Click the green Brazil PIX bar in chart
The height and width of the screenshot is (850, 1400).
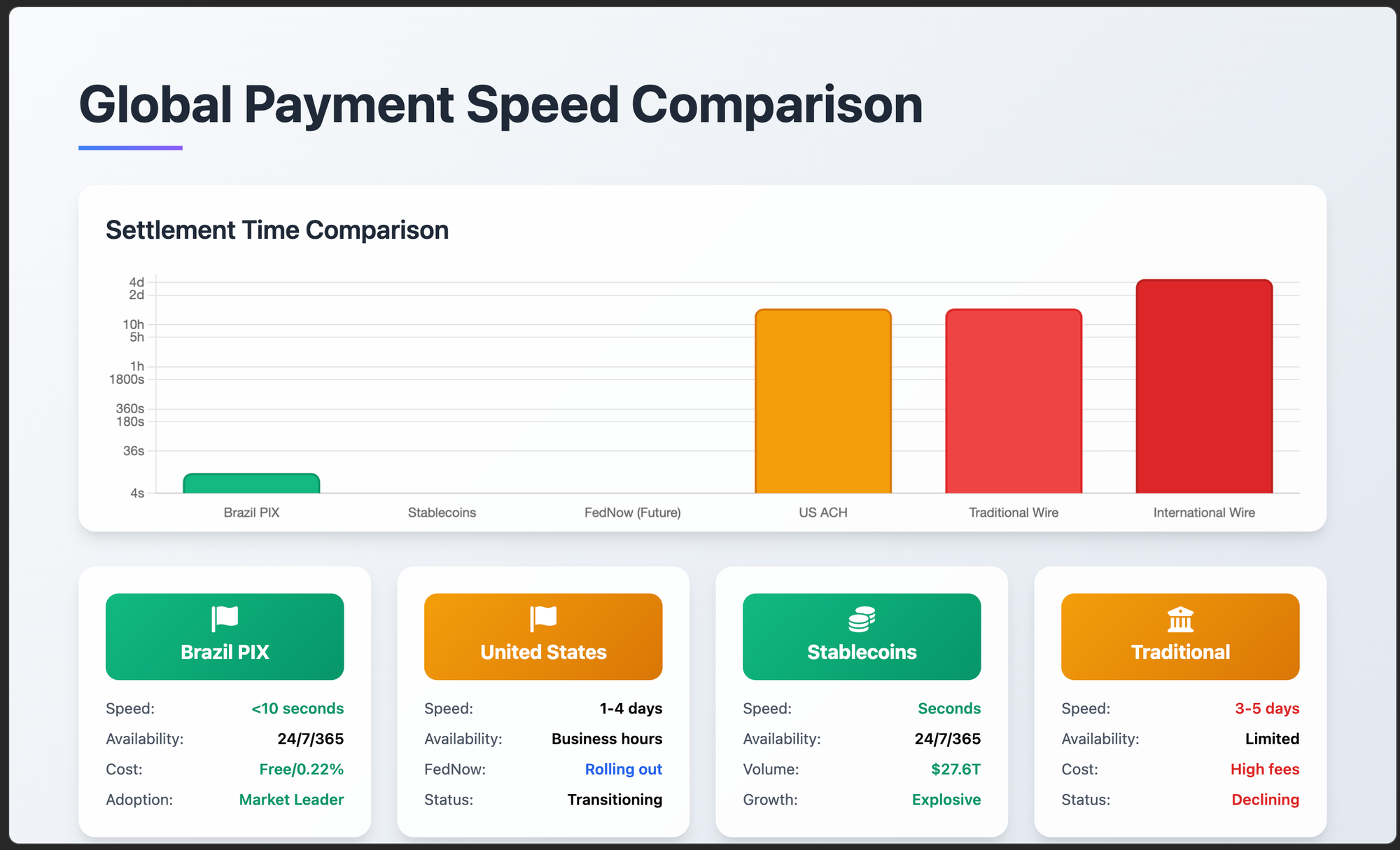pos(251,484)
